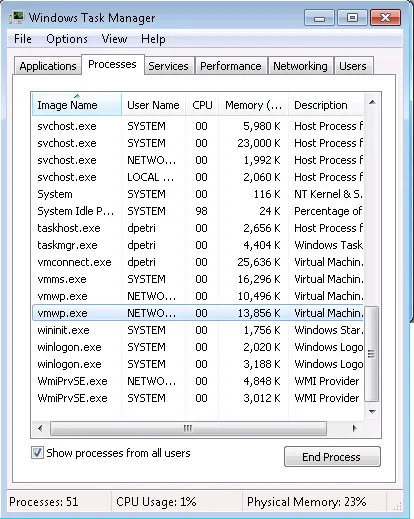This screenshot has height=519, width=414.
Task: Sort the list by Memory column header
Action: tap(253, 105)
